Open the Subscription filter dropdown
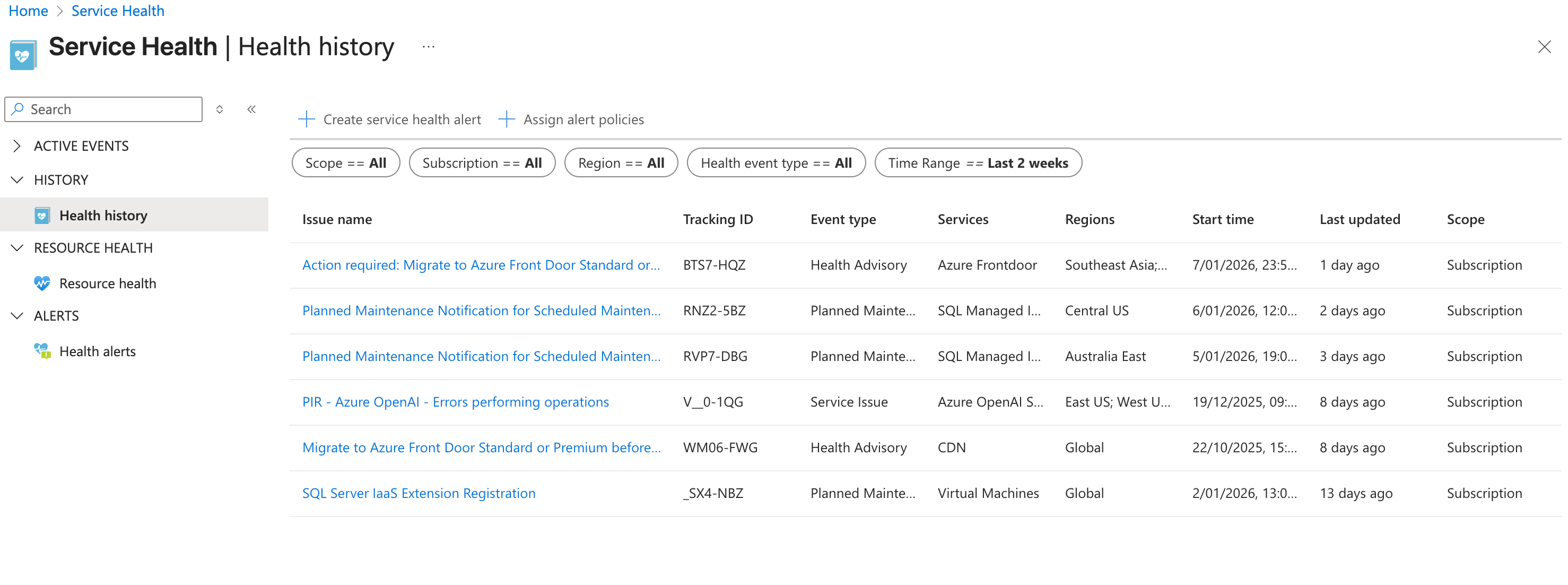Viewport: 1568px width, 585px height. point(482,162)
